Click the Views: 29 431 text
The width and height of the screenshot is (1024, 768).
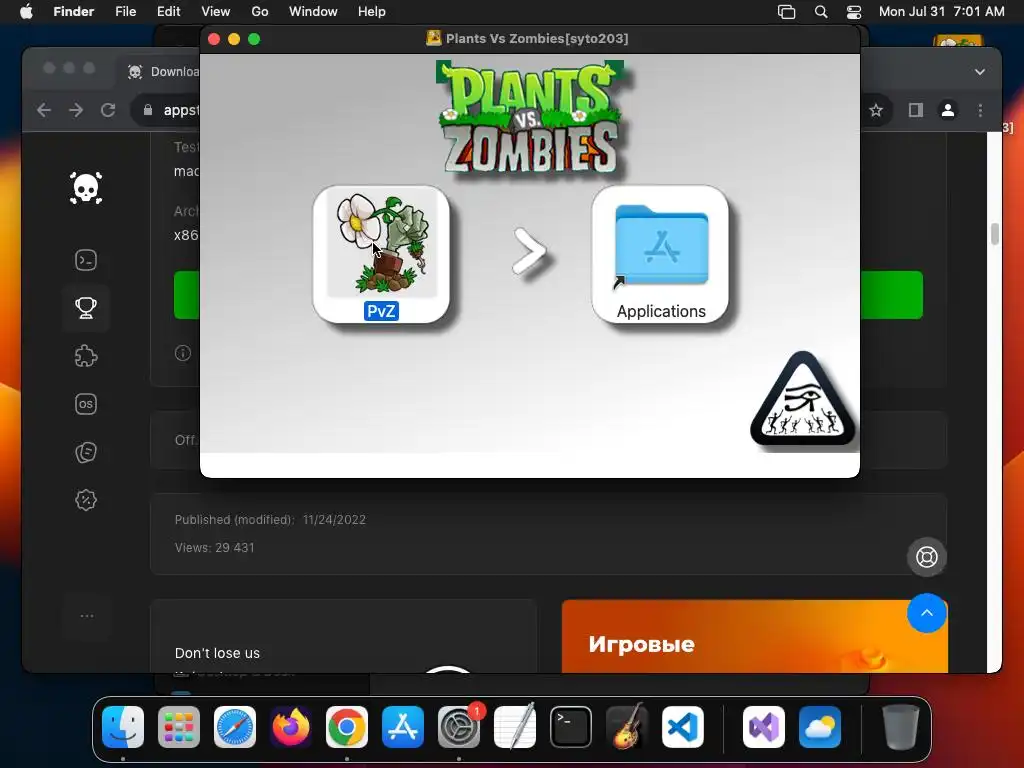[214, 547]
